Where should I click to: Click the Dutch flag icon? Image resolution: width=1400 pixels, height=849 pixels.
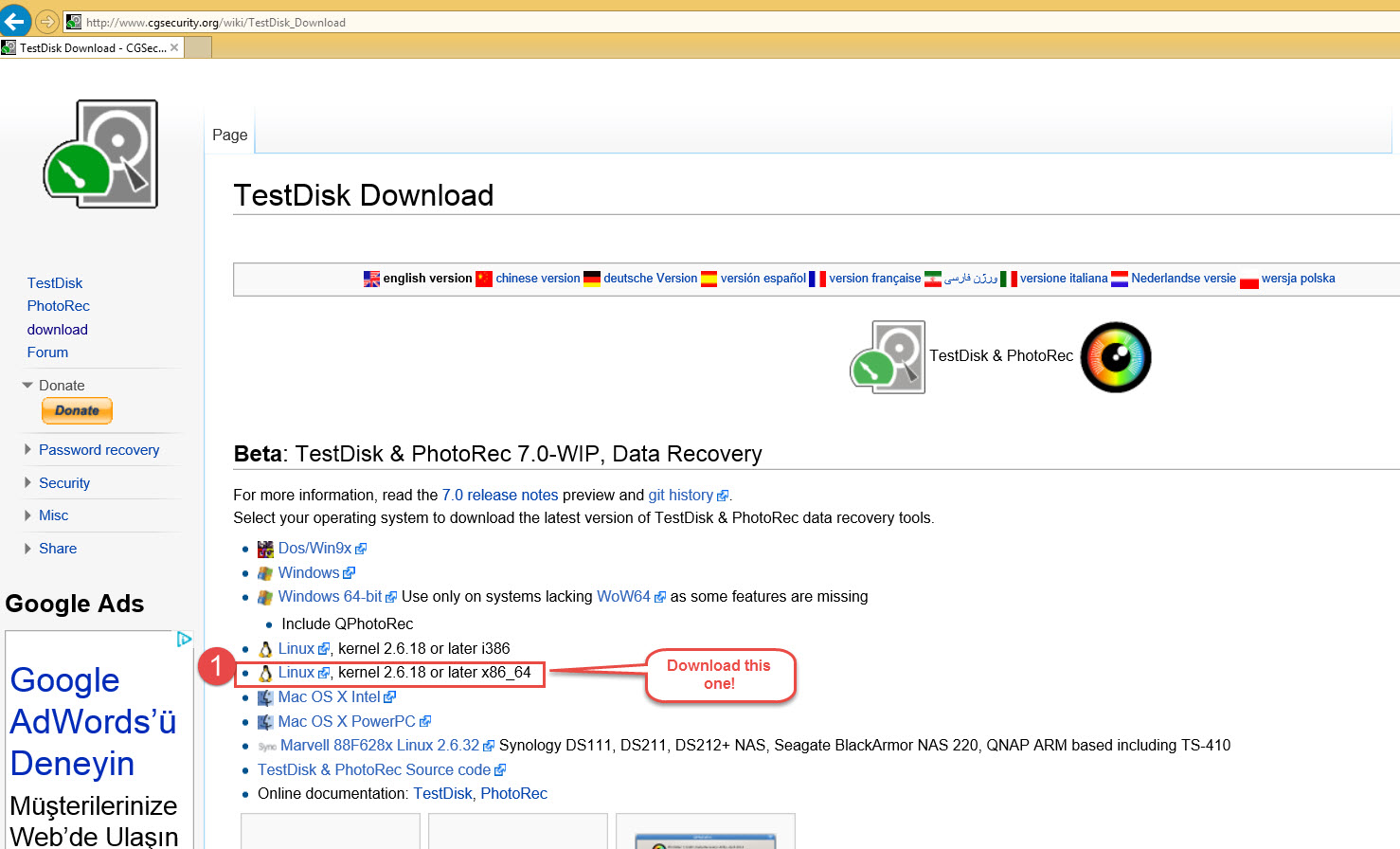pyautogui.click(x=1120, y=279)
